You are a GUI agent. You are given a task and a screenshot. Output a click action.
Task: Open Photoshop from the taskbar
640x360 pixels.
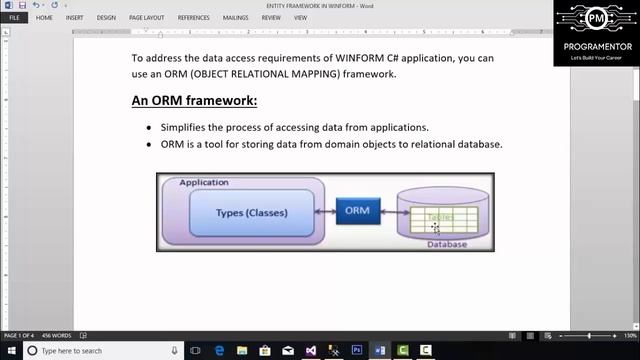click(x=357, y=350)
